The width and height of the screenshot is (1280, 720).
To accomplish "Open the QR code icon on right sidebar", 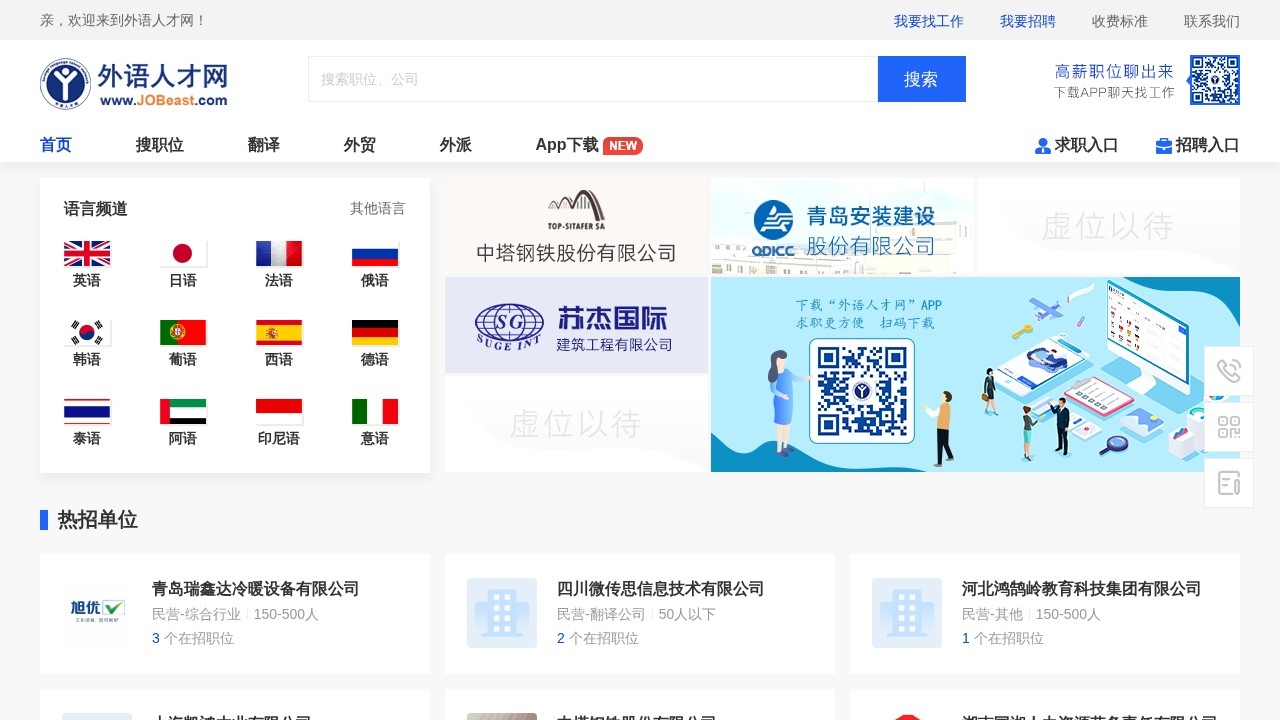I will pos(1229,427).
